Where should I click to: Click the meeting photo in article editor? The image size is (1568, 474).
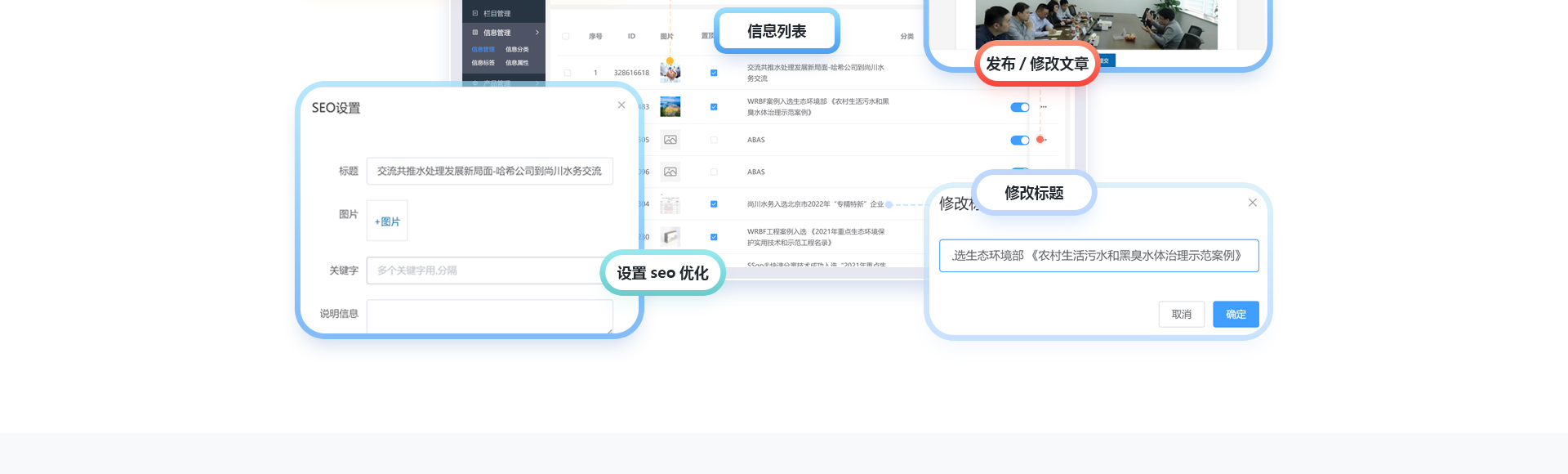pos(1097,25)
